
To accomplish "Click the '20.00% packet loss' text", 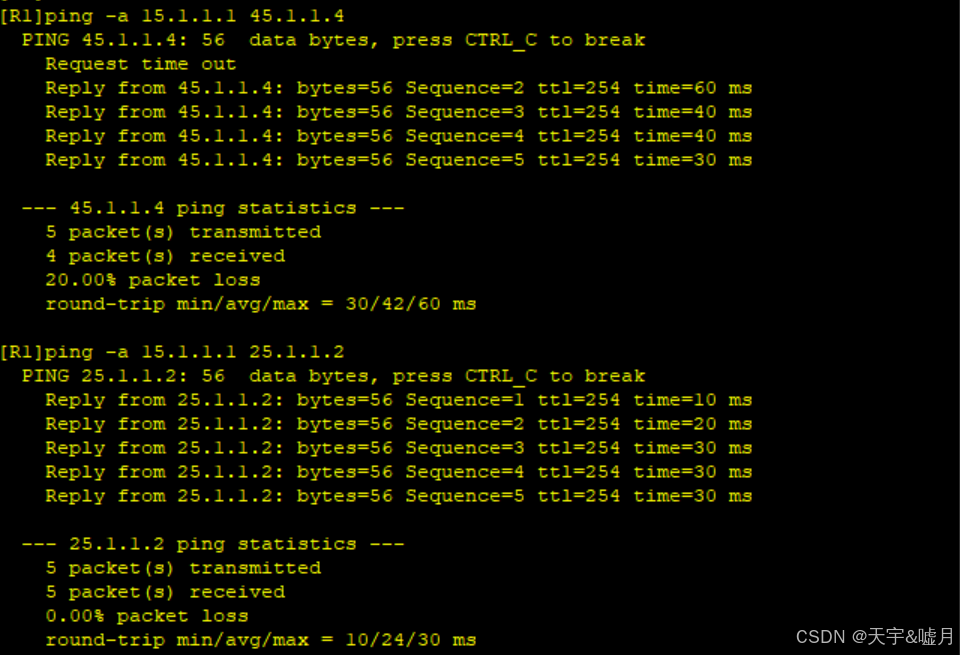I will (x=153, y=280).
